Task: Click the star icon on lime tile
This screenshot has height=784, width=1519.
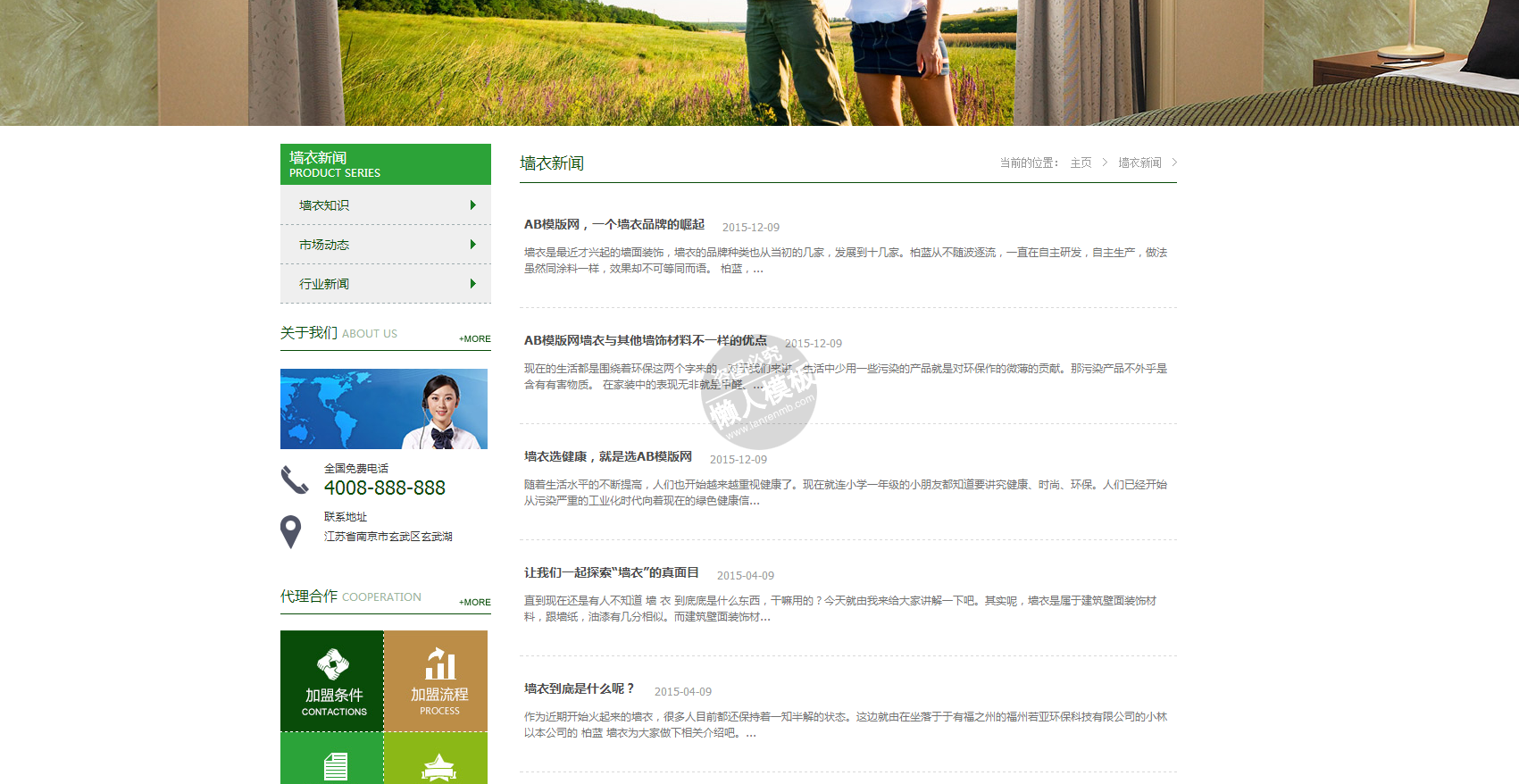Action: (438, 767)
